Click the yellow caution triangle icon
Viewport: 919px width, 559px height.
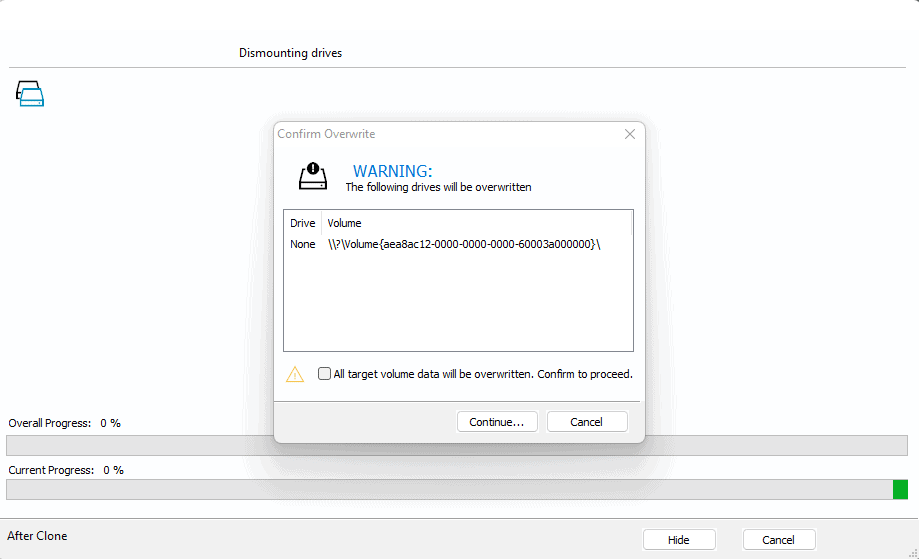pyautogui.click(x=295, y=374)
